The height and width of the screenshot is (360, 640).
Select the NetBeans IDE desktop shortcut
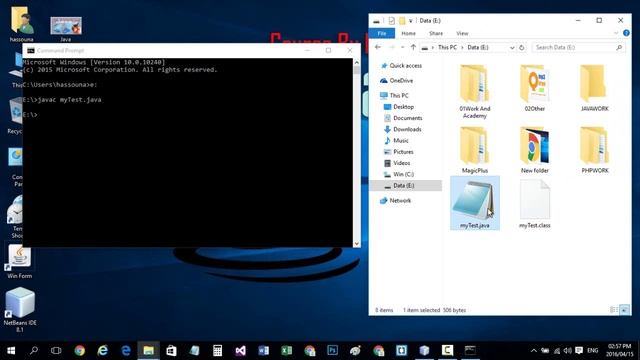point(20,309)
